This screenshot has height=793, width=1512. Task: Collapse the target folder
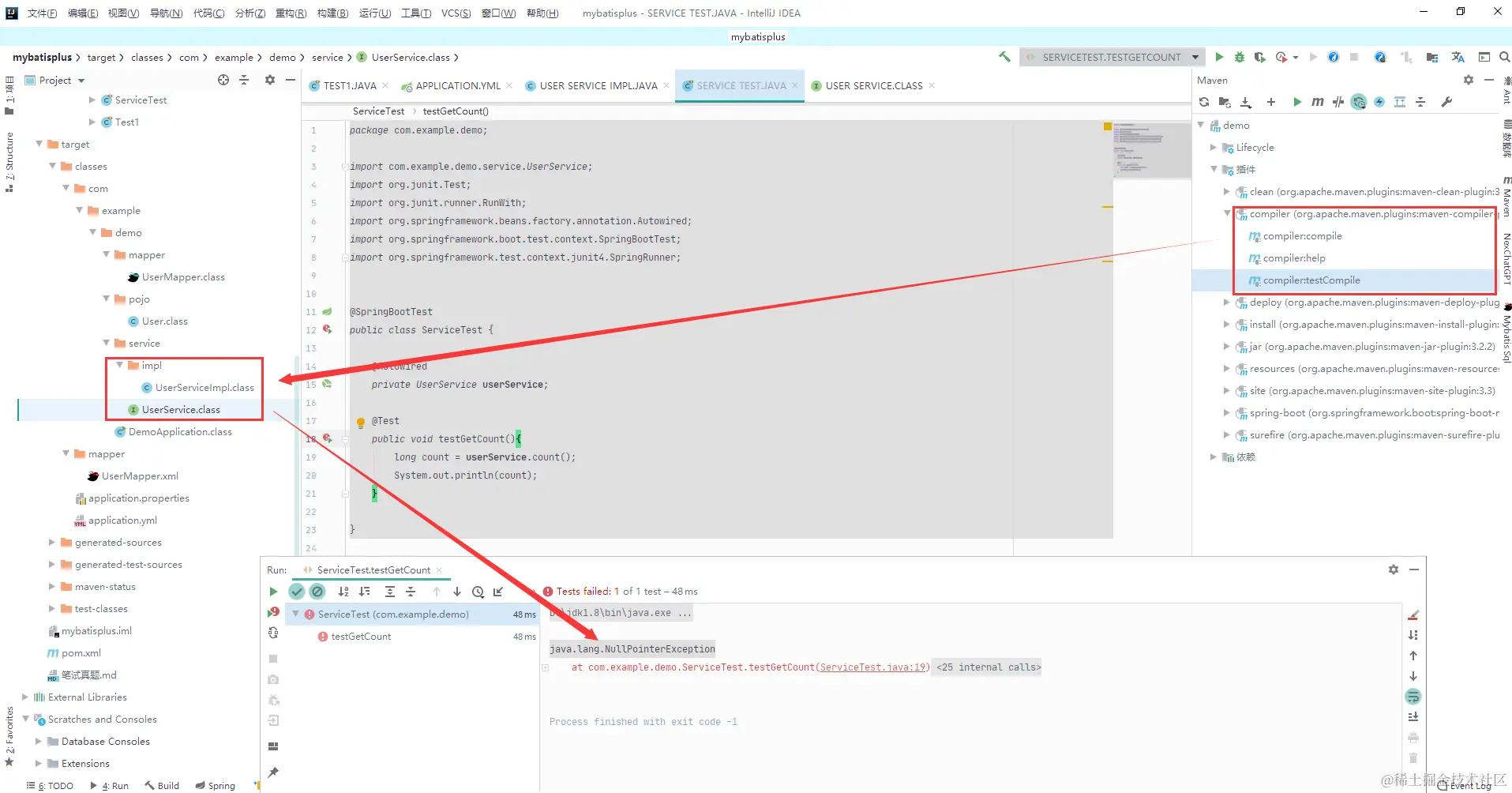tap(39, 144)
